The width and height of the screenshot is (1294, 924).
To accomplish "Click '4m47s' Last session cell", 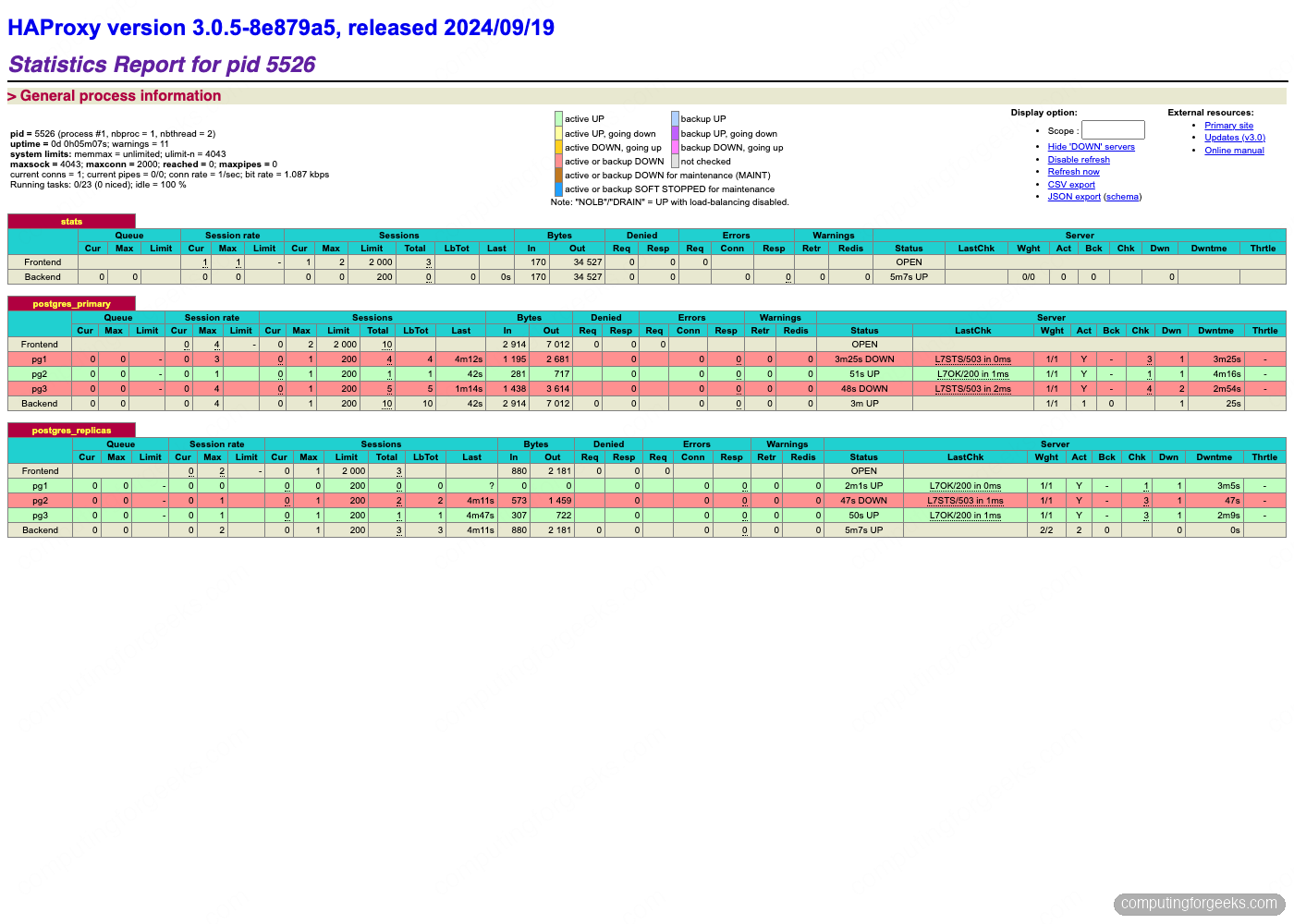I will coord(472,516).
